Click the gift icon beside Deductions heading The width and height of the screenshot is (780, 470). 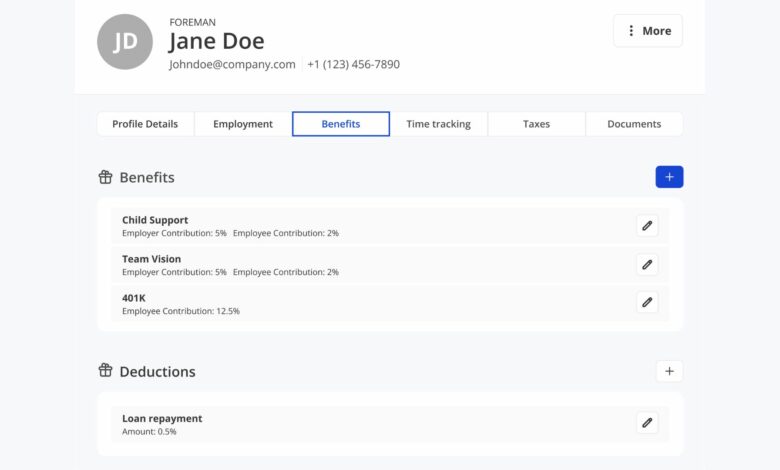(105, 370)
